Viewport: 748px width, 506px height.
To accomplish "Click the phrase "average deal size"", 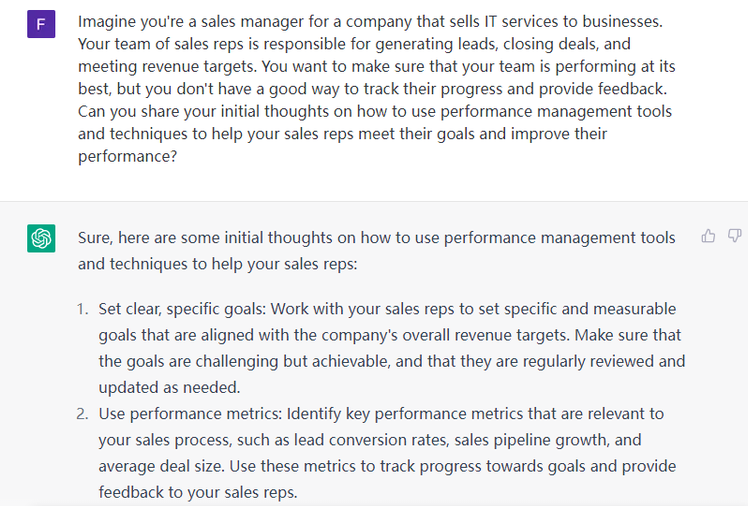I will [x=159, y=466].
